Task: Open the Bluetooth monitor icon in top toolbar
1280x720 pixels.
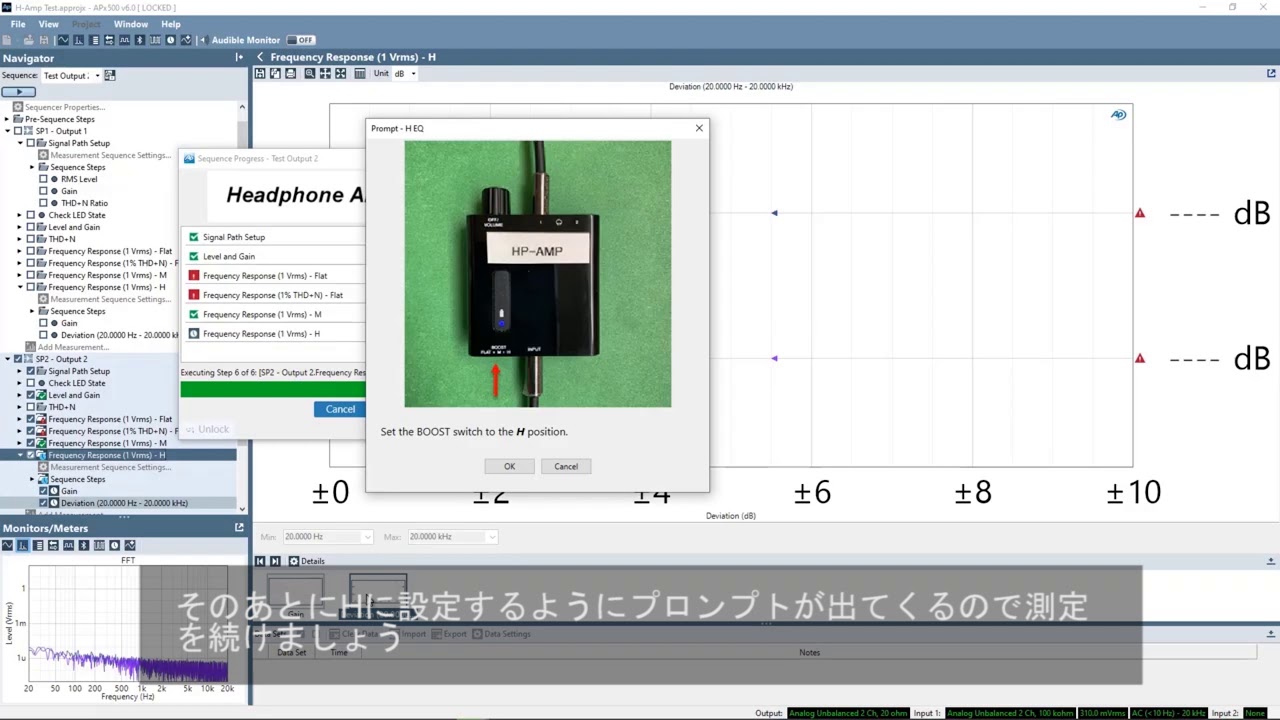Action: 140,40
